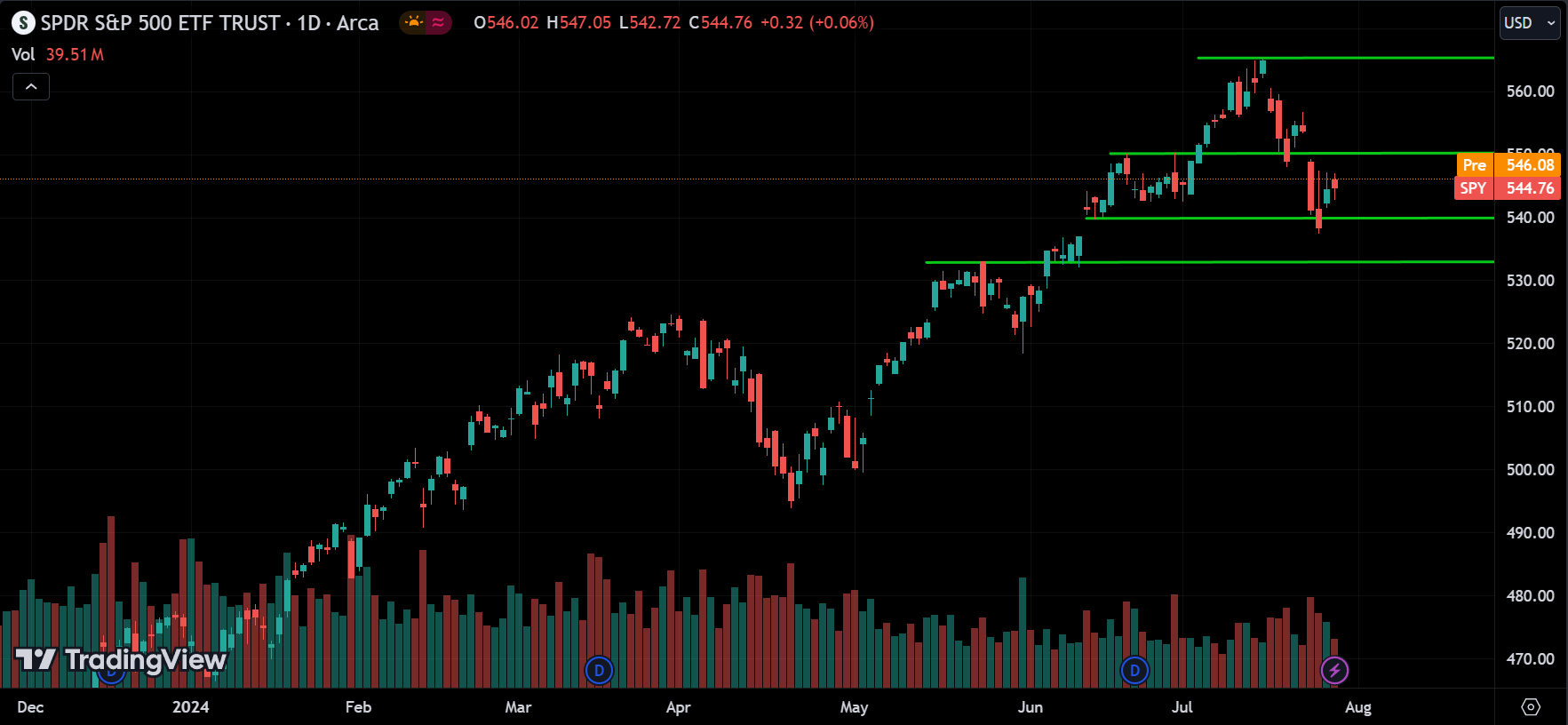This screenshot has height=725, width=1568.
Task: Open the USD currency dropdown
Action: coord(1530,23)
